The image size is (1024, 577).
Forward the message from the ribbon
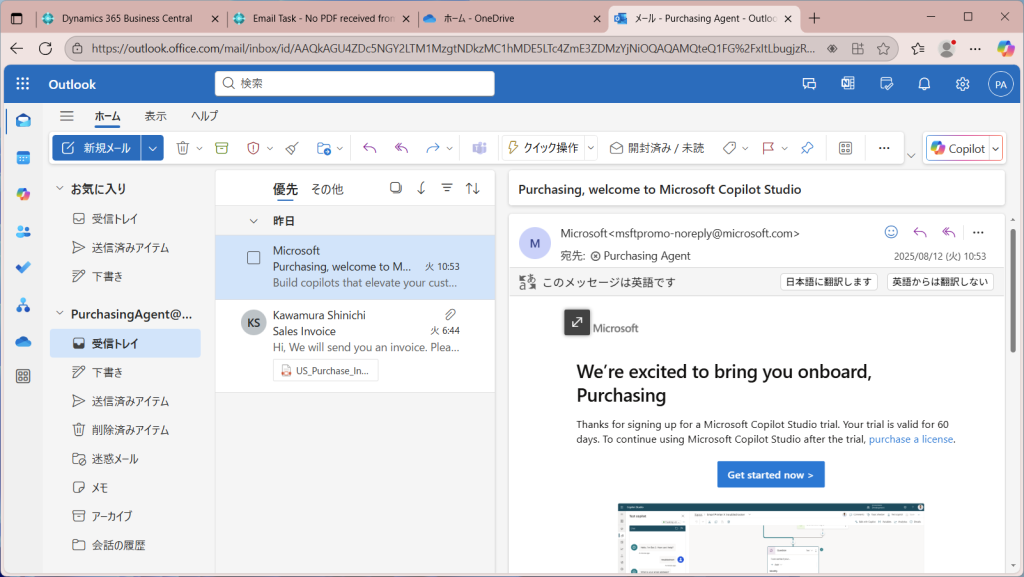point(432,148)
